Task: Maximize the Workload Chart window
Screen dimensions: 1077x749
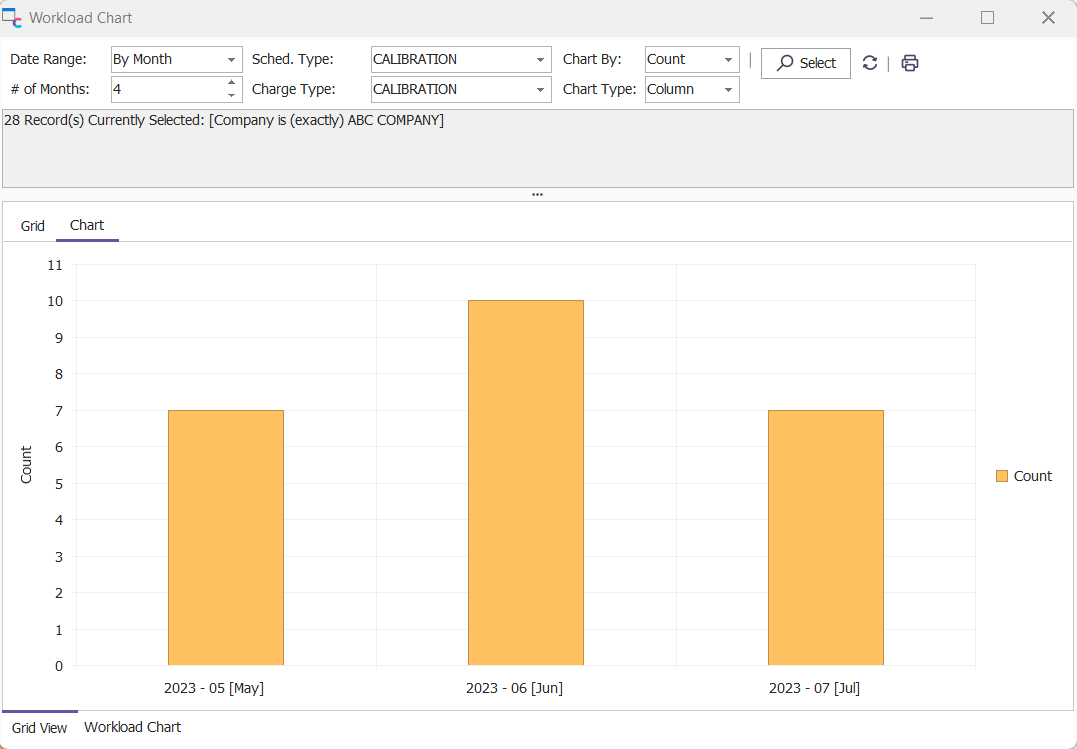Action: 987,18
